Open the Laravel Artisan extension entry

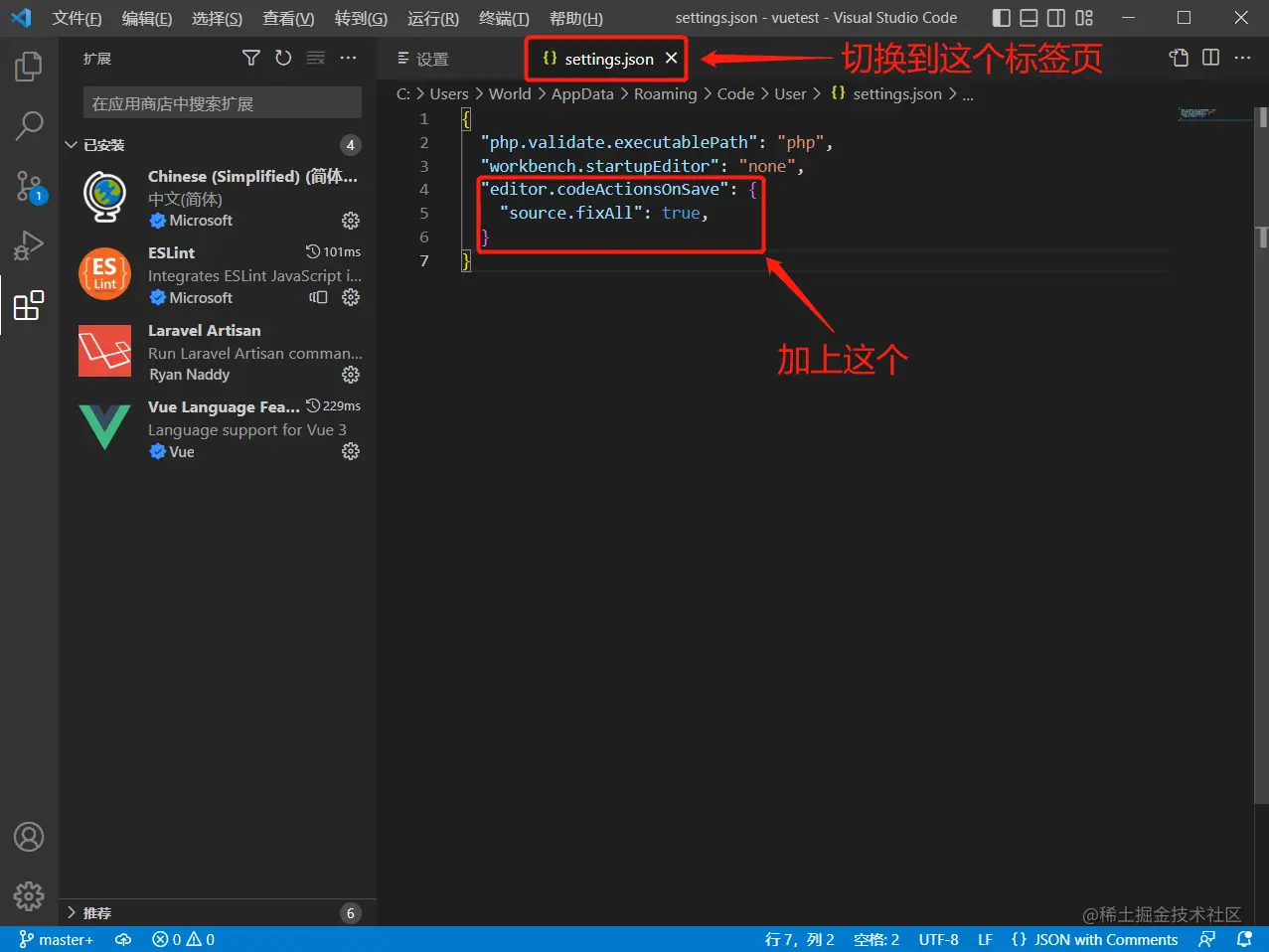point(217,351)
